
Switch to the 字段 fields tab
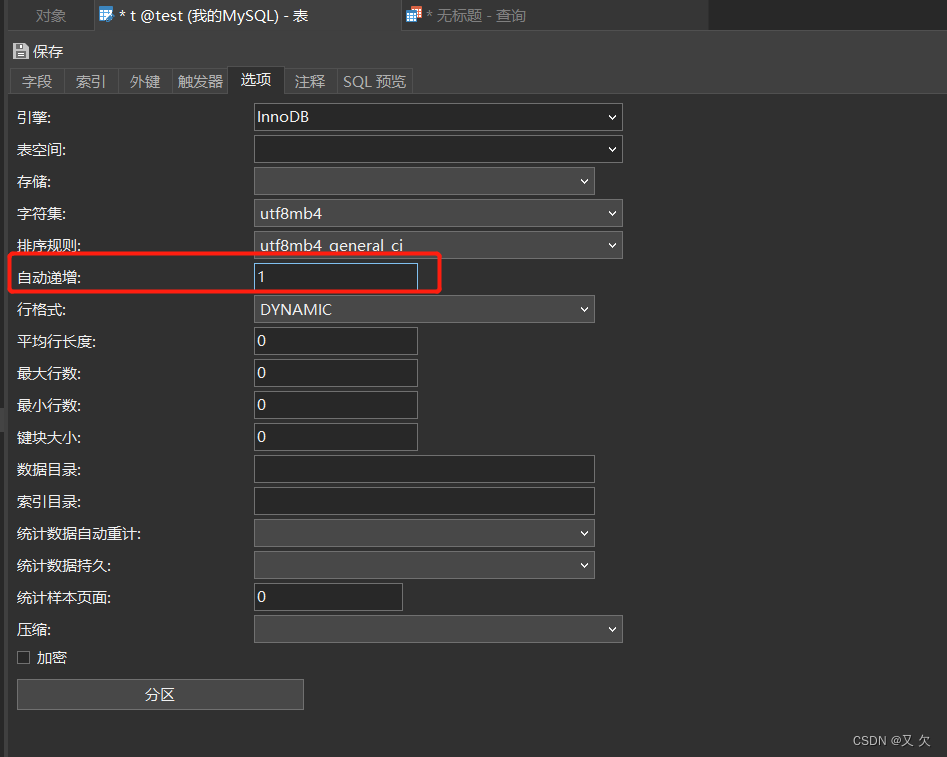[37, 82]
